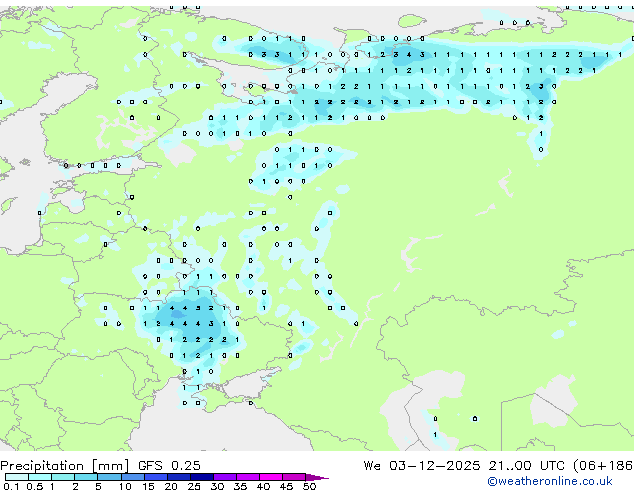Select the 2–5 mm legend color box
Image resolution: width=634 pixels, height=490 pixels.
[86, 477]
